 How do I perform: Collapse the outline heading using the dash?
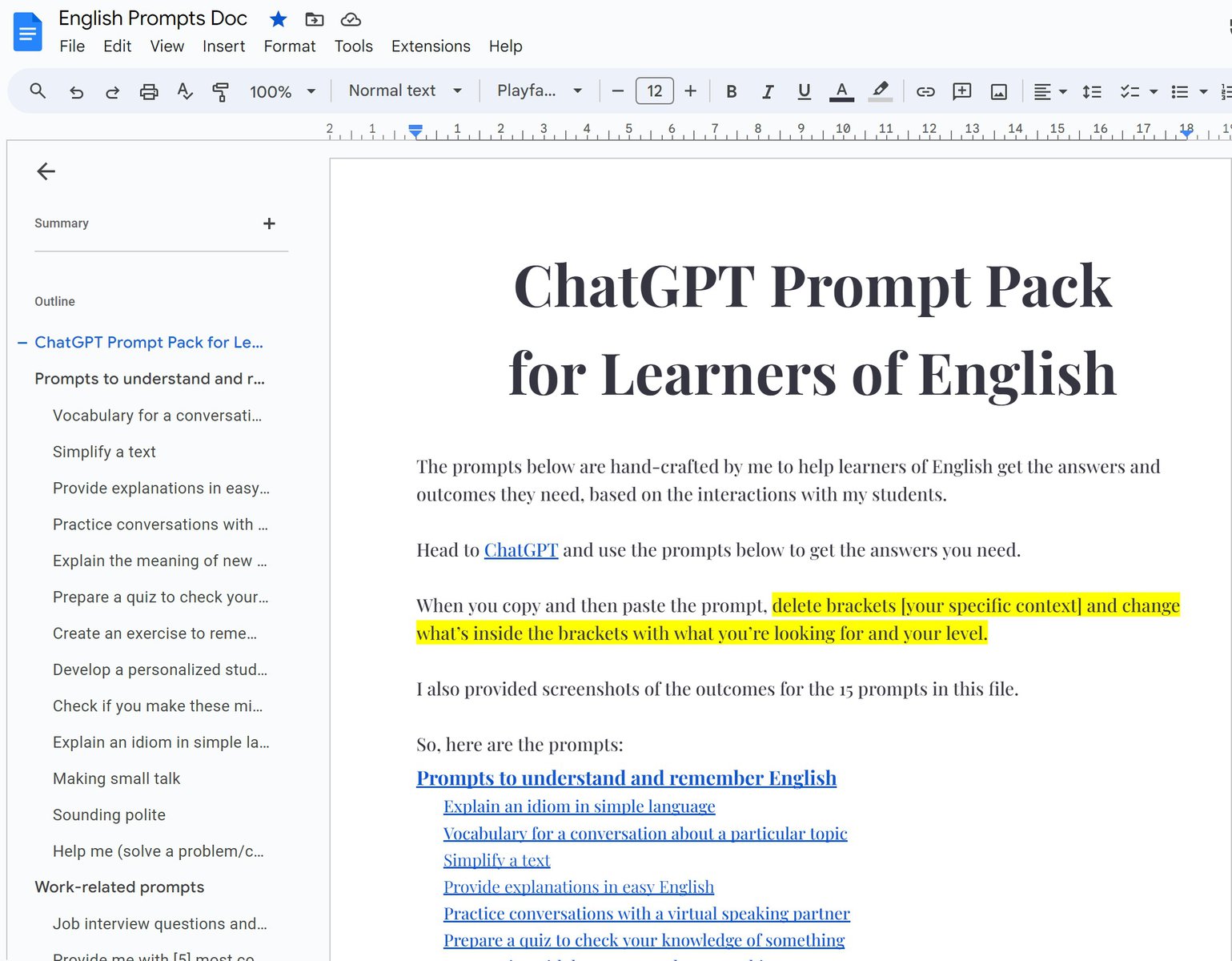(22, 342)
